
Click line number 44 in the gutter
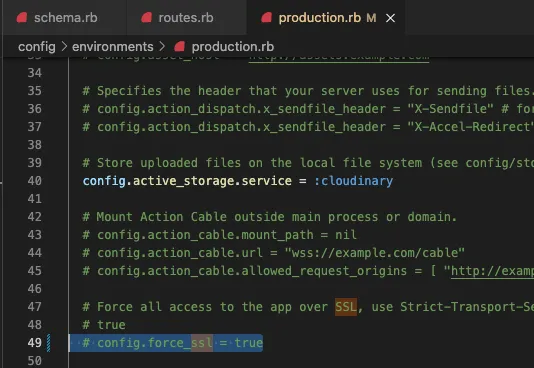tap(34, 253)
